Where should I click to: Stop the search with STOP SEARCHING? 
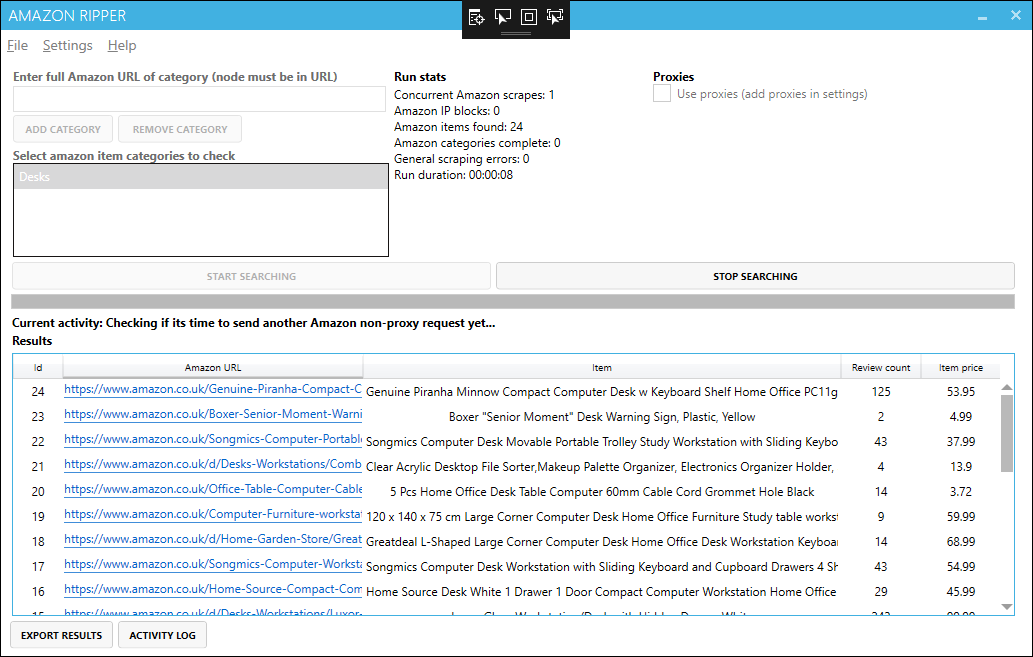[755, 276]
